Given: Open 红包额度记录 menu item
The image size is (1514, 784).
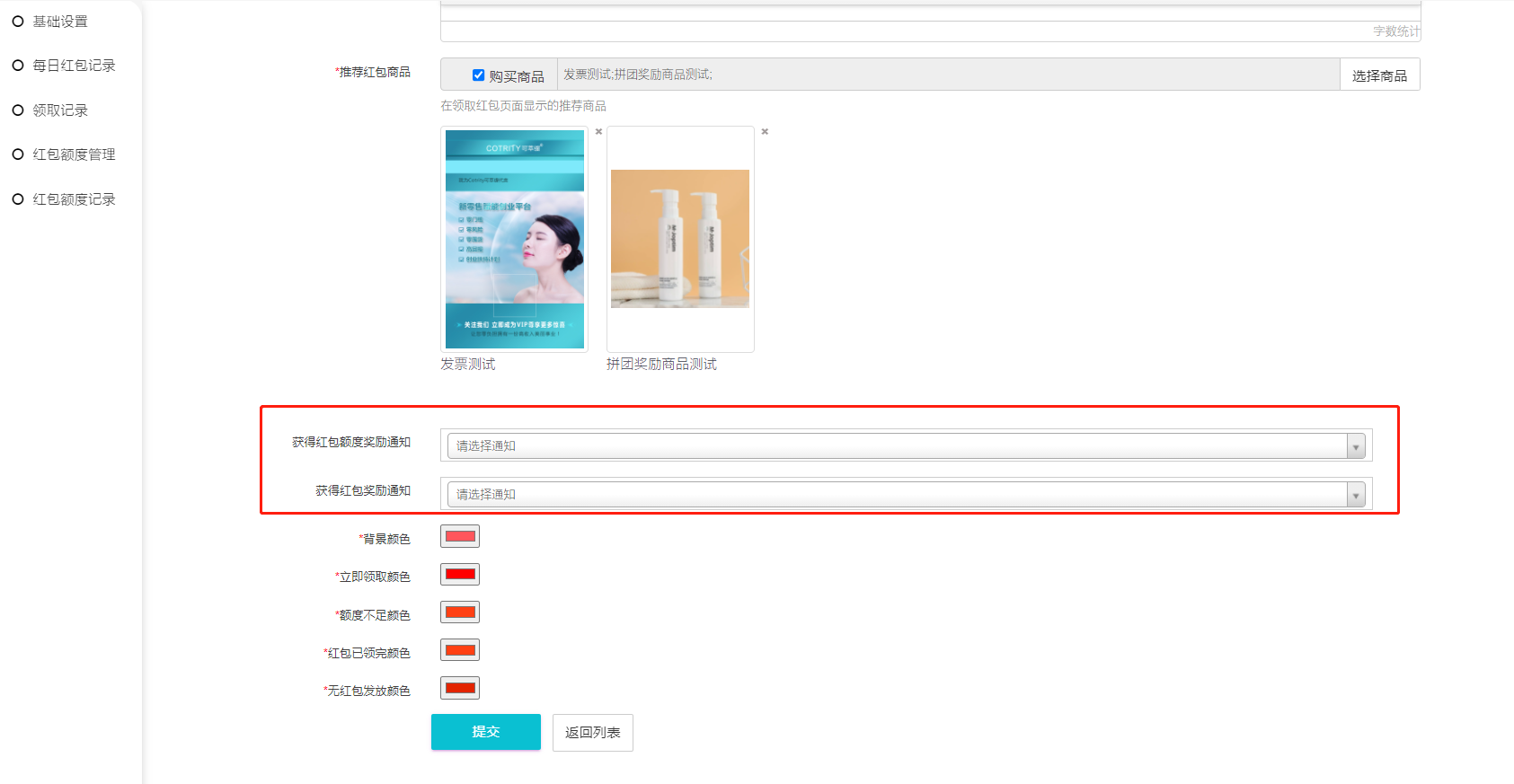Looking at the screenshot, I should 74,199.
